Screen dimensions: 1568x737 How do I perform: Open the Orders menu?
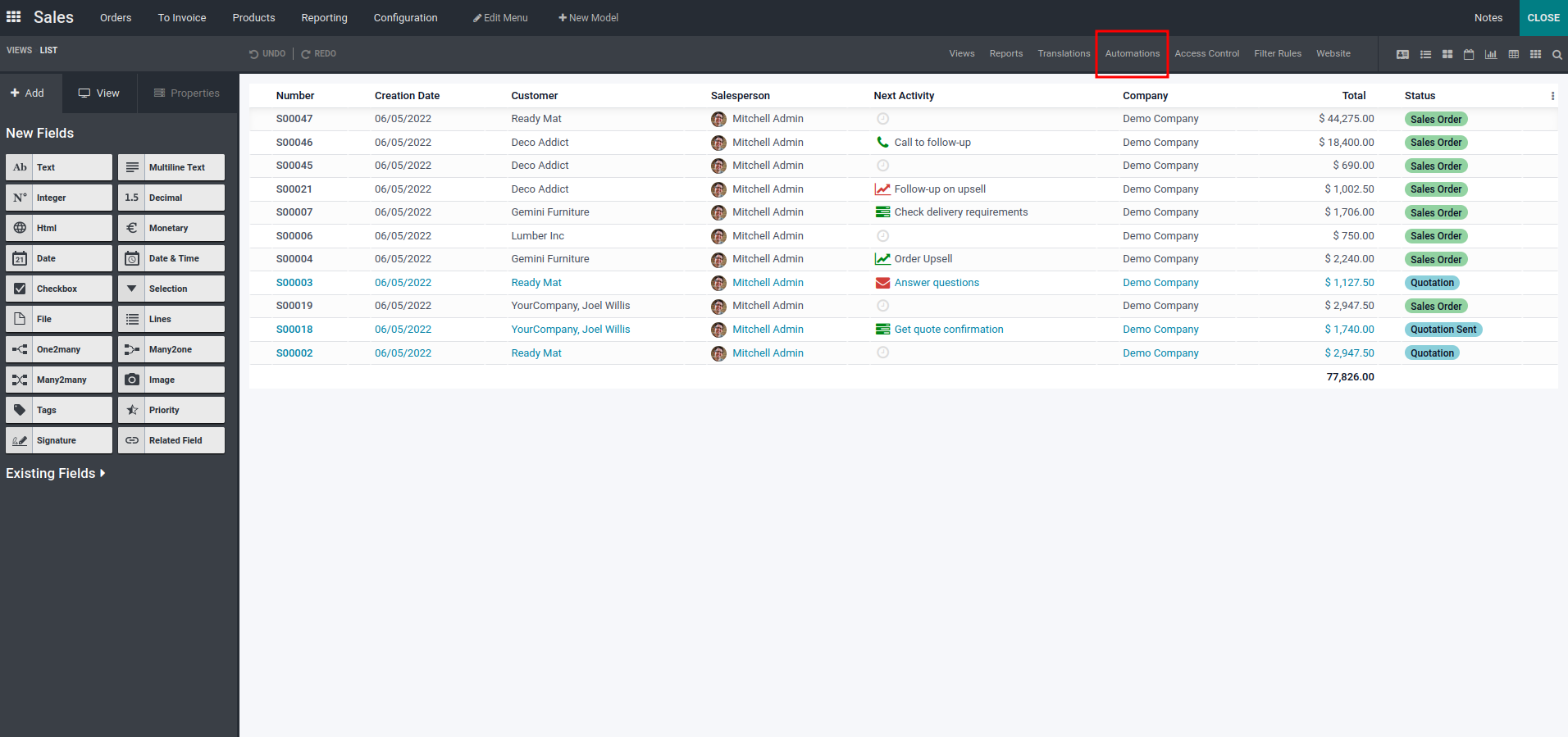pyautogui.click(x=116, y=17)
